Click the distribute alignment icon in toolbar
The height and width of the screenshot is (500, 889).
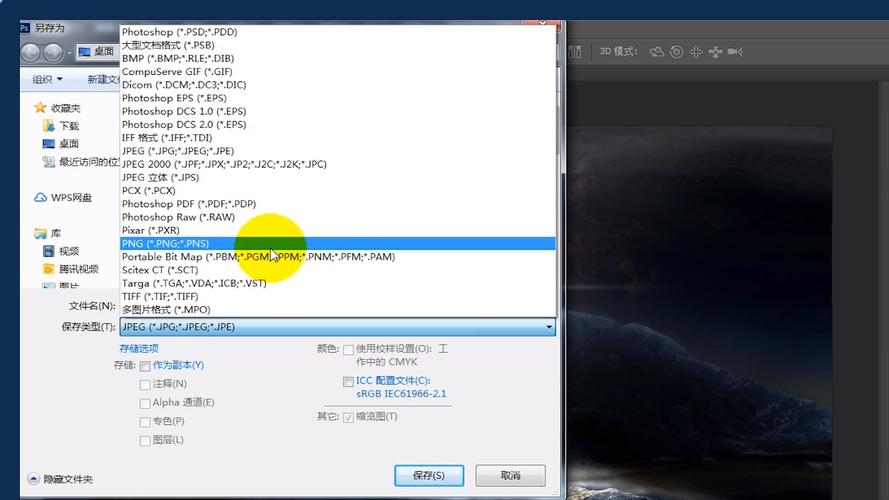[574, 52]
